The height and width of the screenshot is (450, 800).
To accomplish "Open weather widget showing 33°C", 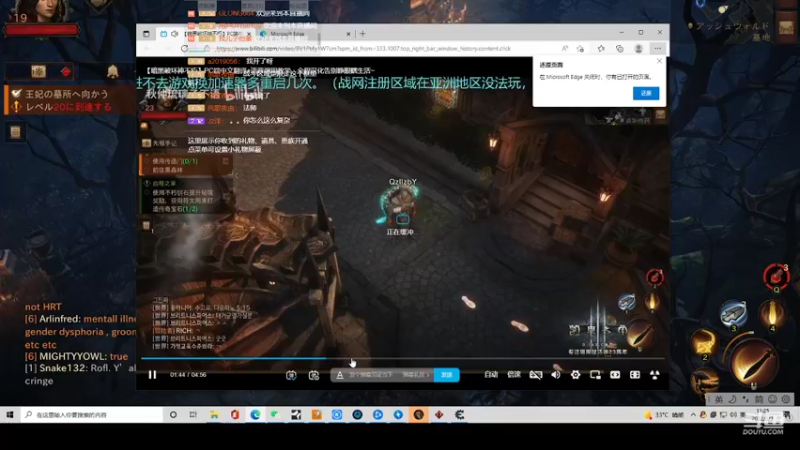I will point(664,415).
